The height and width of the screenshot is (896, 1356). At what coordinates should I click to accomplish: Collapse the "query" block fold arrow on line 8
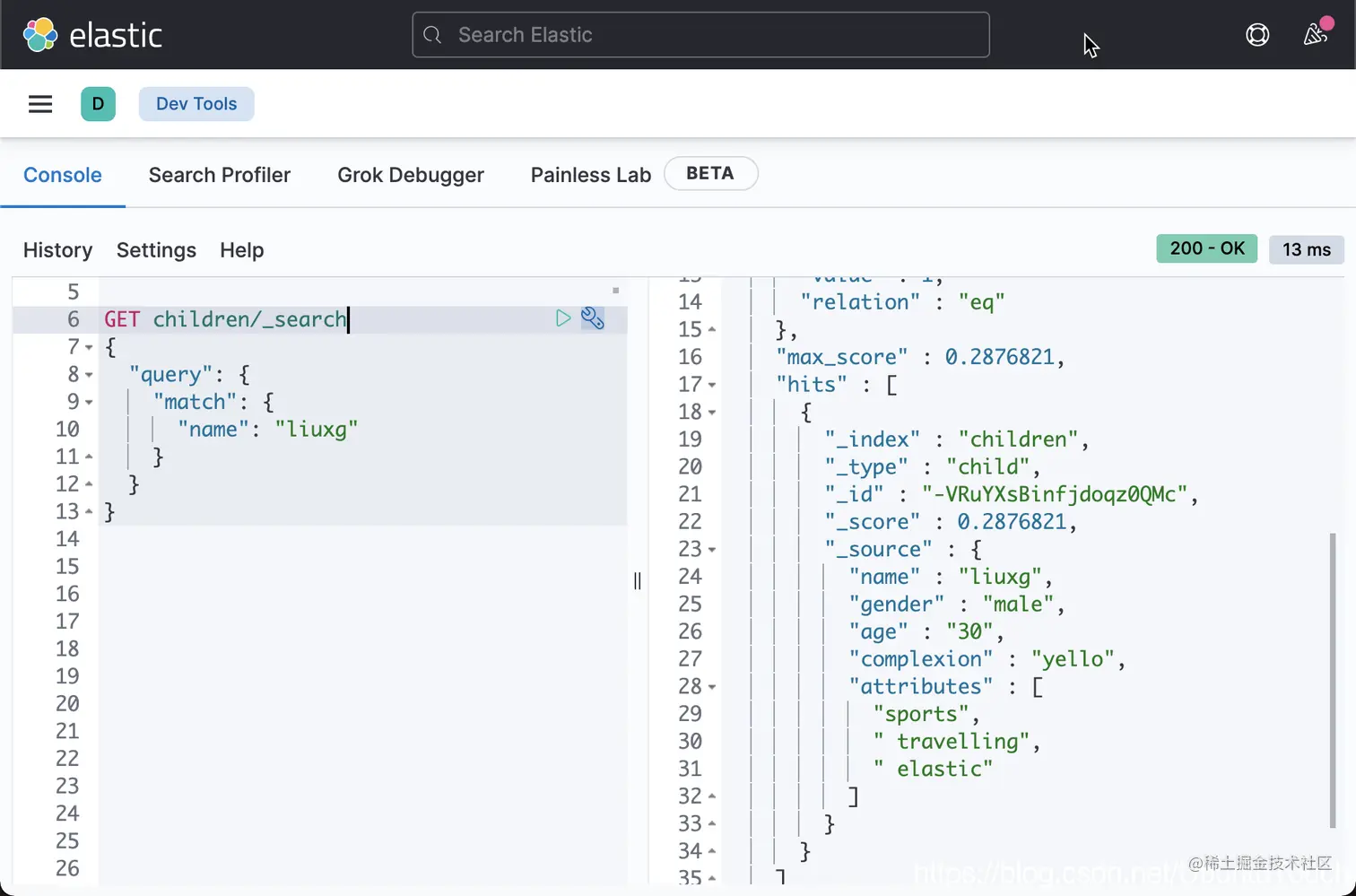pyautogui.click(x=89, y=375)
